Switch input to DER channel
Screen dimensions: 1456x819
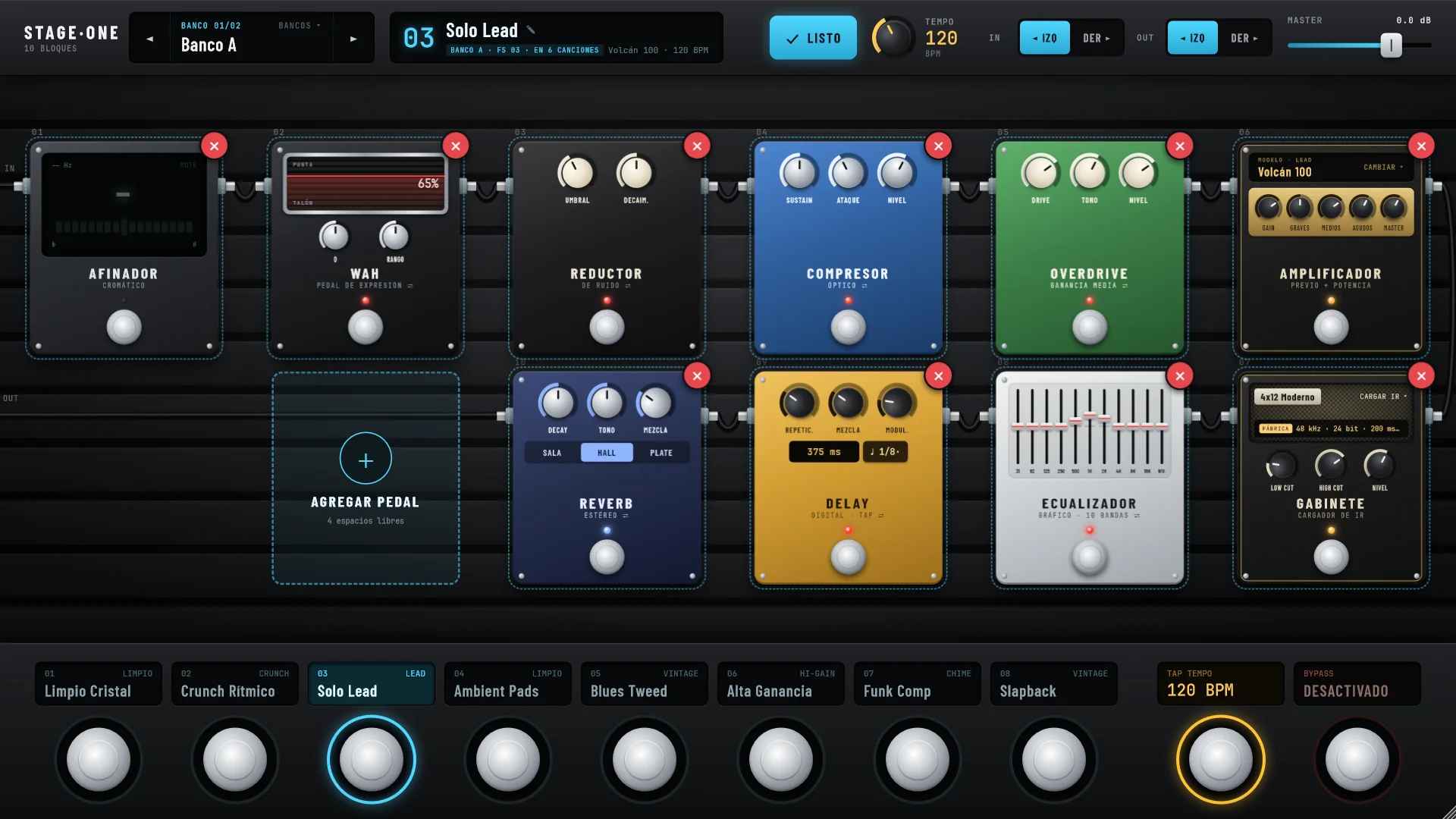(1097, 38)
